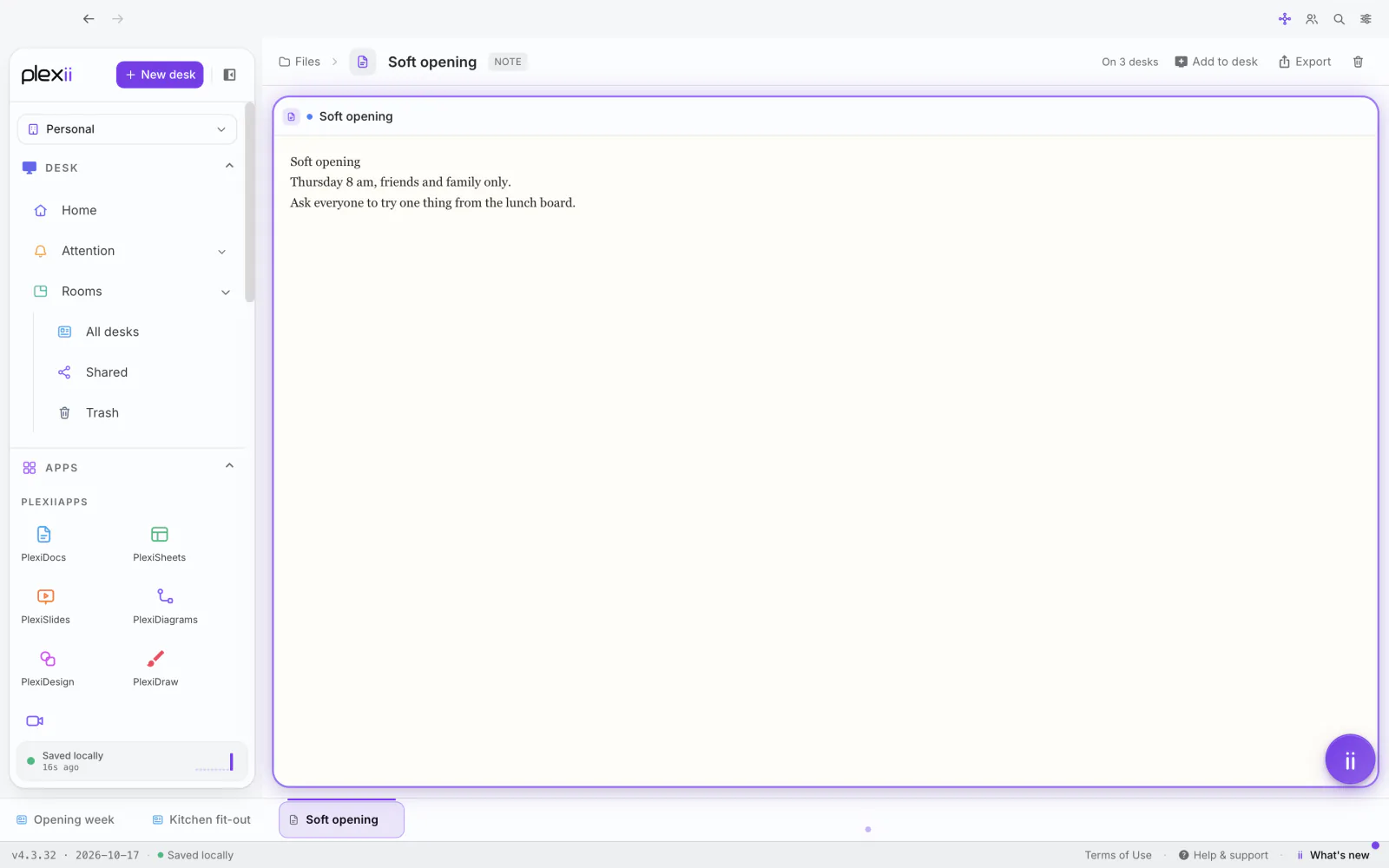This screenshot has width=1389, height=868.
Task: Export the note
Action: (1305, 62)
